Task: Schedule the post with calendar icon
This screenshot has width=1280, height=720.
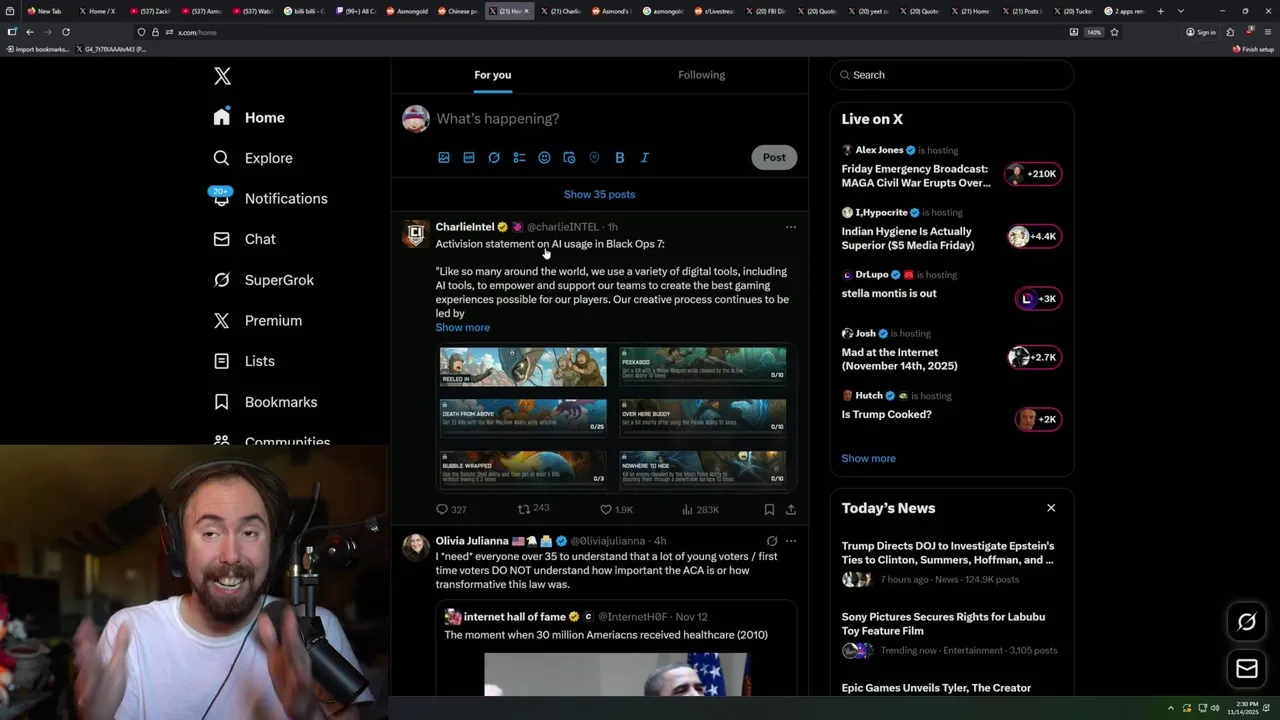Action: click(569, 157)
